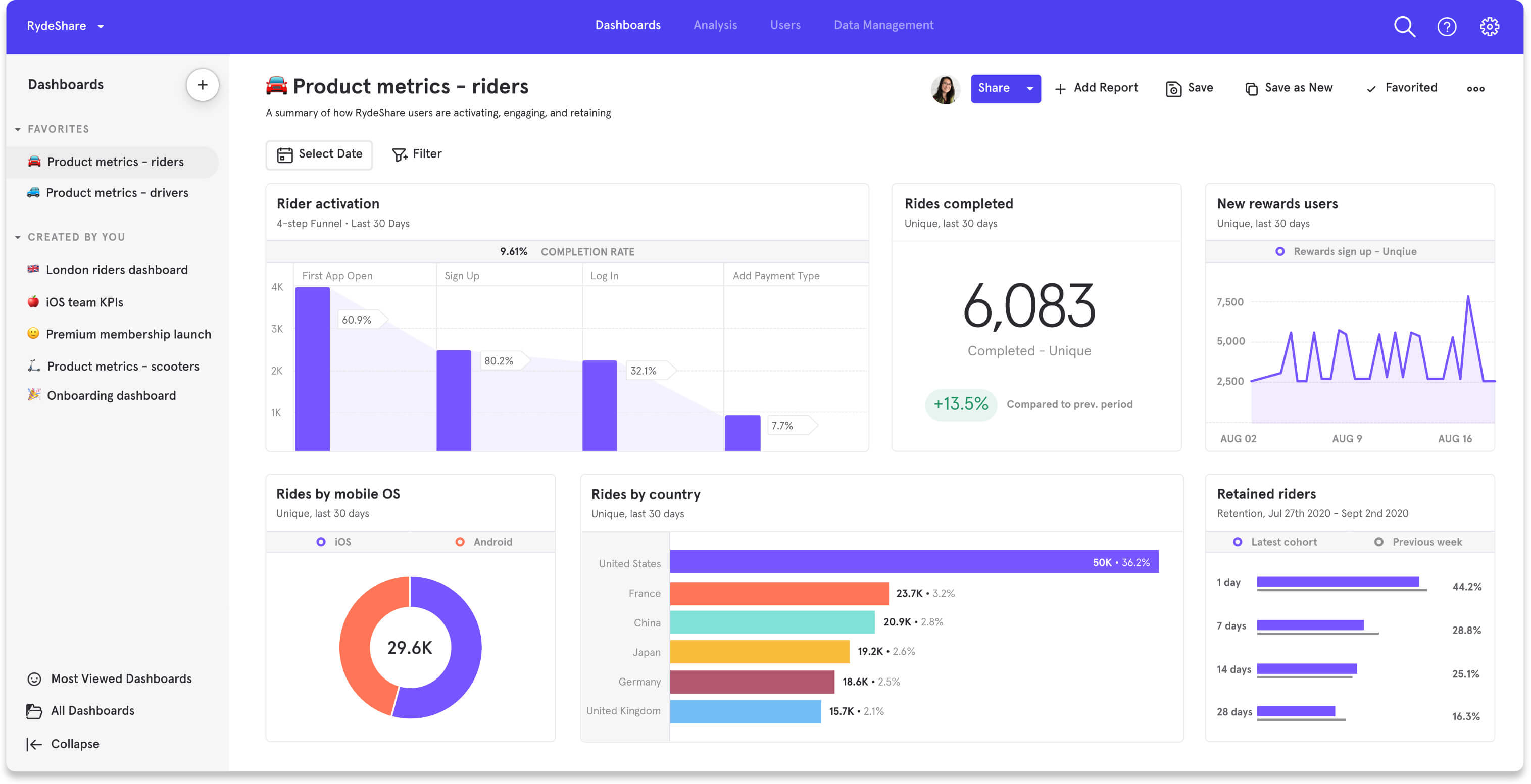Select the Rewards sign up - Unqiue radio button
The image size is (1531, 784).
tap(1281, 251)
